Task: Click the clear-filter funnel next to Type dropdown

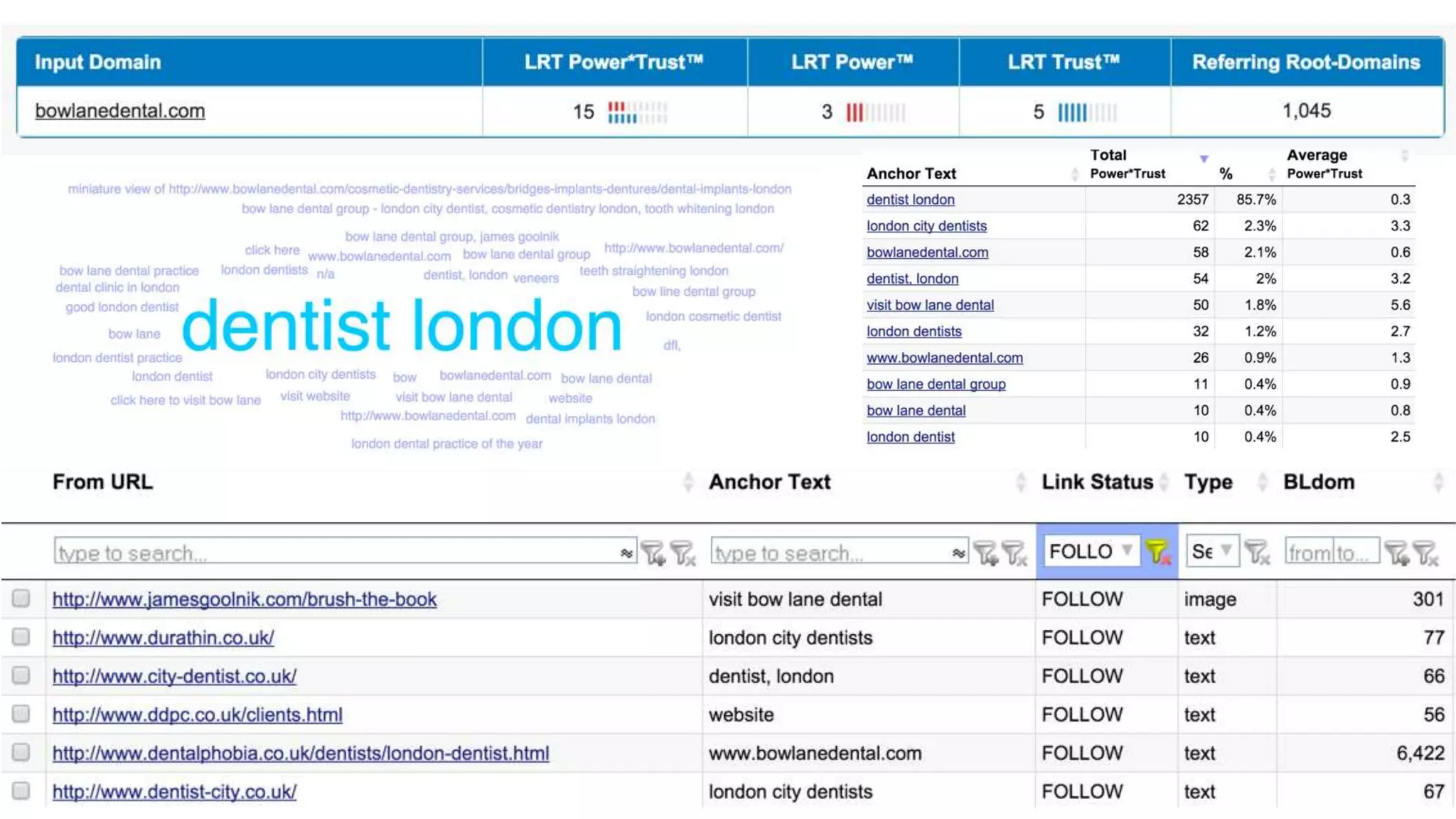Action: (x=1257, y=552)
